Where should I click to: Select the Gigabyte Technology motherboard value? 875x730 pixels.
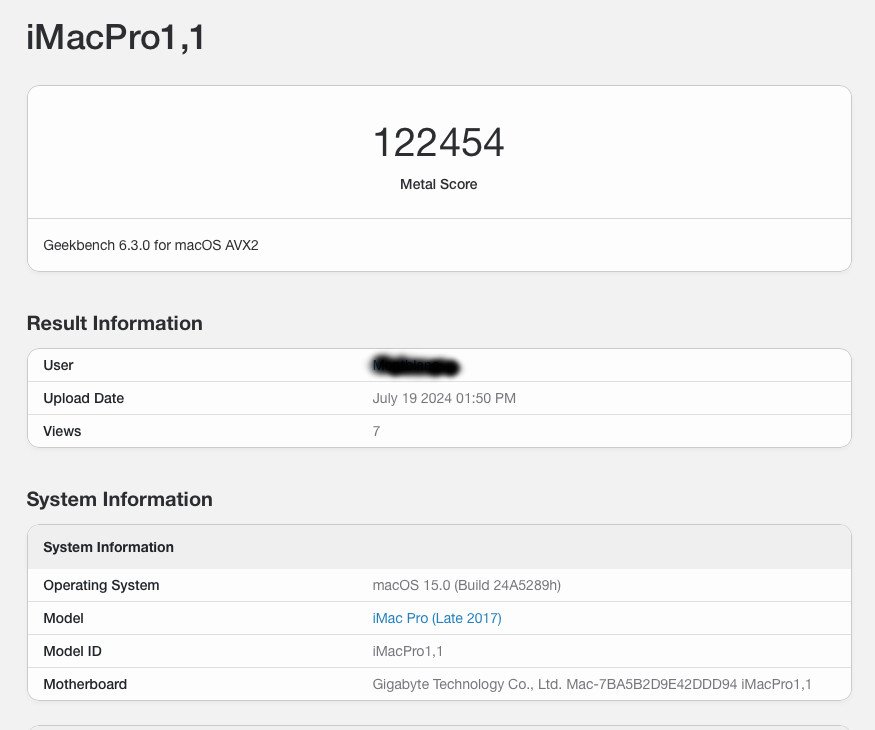(592, 684)
